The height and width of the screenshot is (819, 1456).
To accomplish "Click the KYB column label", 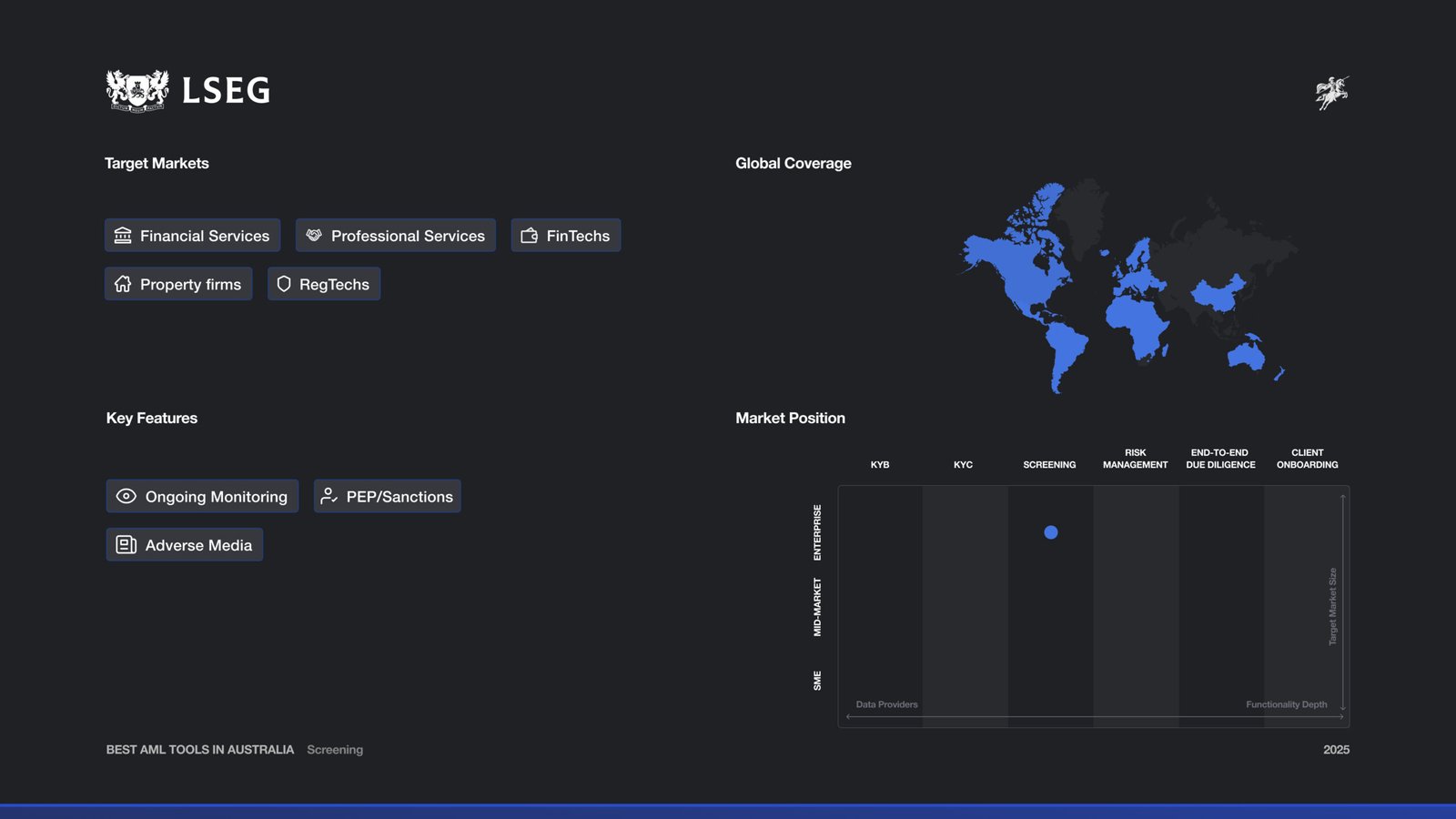I will pyautogui.click(x=880, y=465).
